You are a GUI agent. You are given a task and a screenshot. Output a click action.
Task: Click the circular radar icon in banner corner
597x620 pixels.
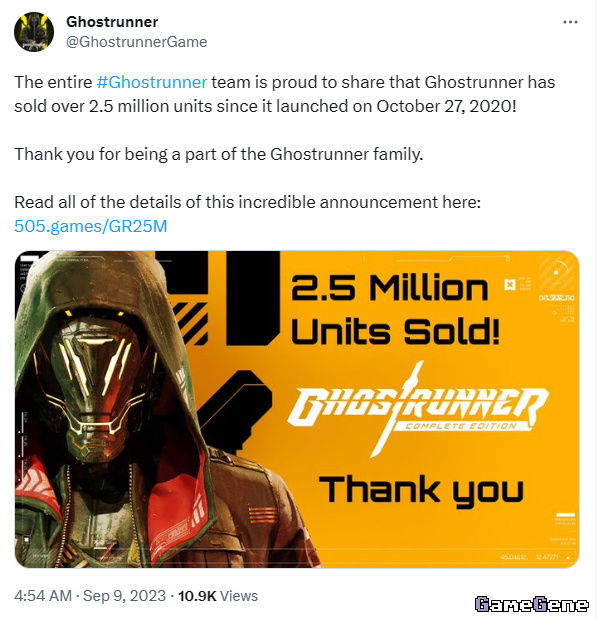point(558,273)
